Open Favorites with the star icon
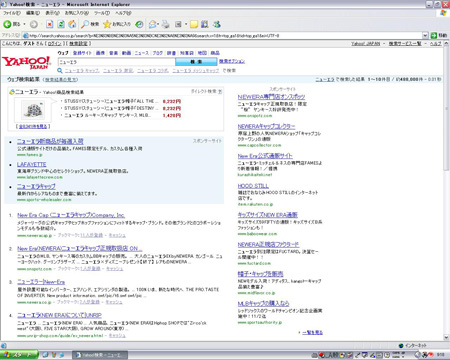450x360 pixels. 107,24
